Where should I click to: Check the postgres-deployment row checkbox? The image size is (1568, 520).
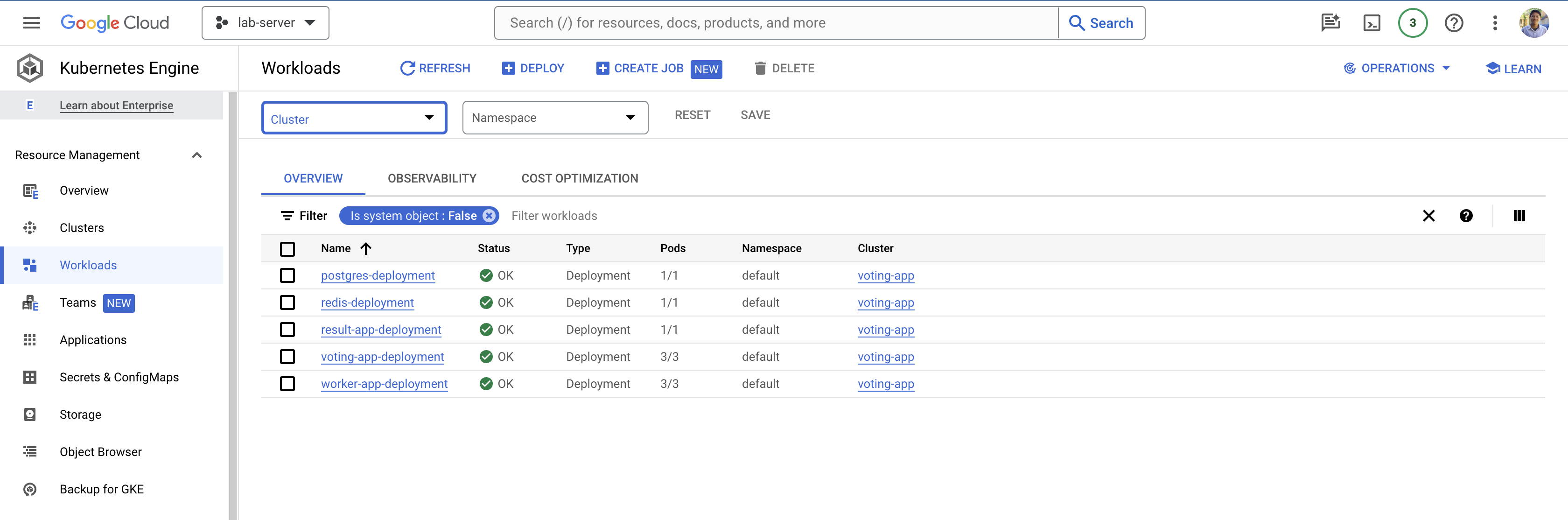tap(287, 275)
